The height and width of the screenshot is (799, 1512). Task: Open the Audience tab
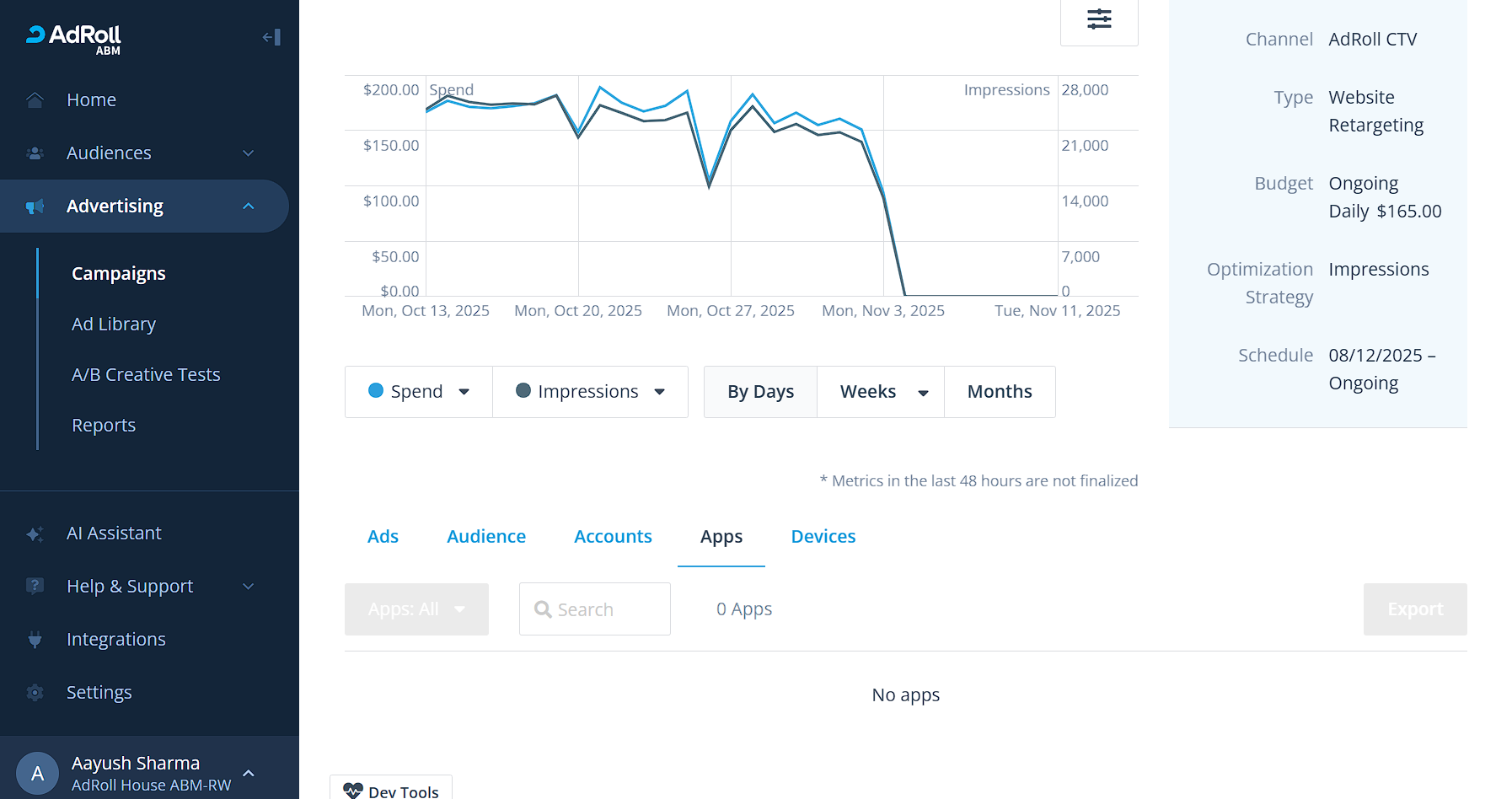coord(486,537)
